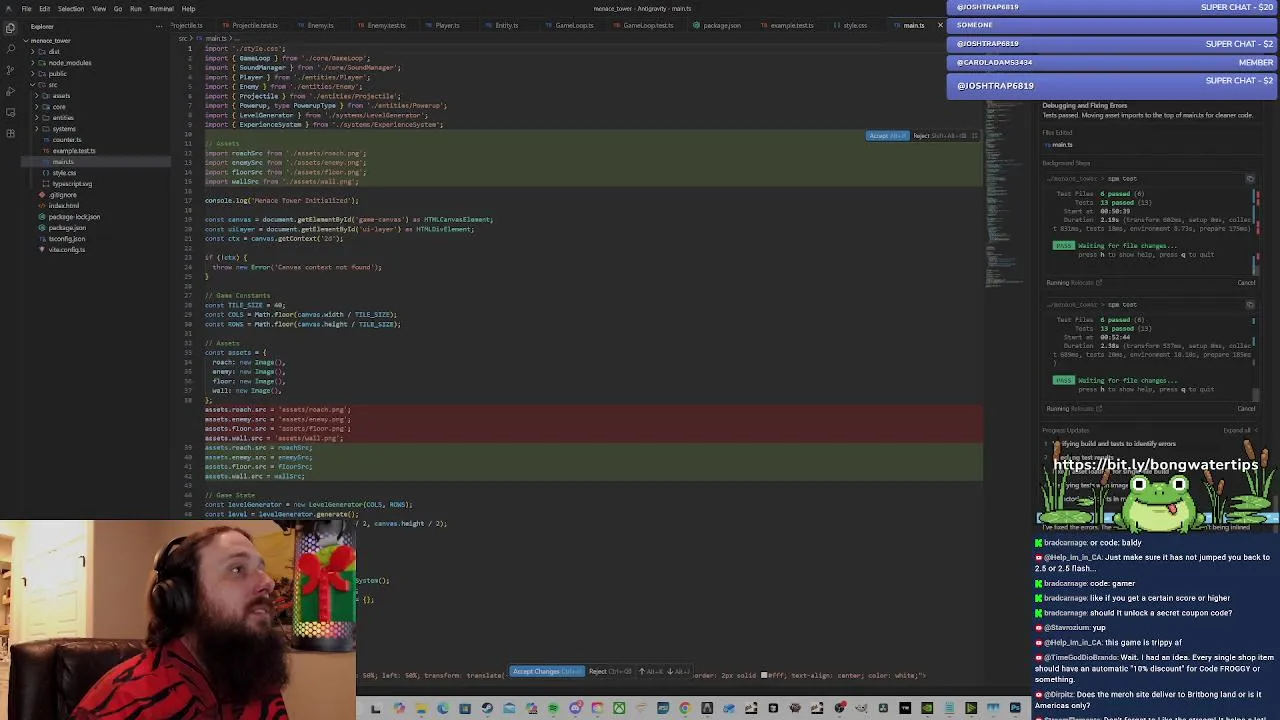Open the Remote Explorer icon in the activity bar
This screenshot has height=720, width=1280.
click(x=10, y=112)
